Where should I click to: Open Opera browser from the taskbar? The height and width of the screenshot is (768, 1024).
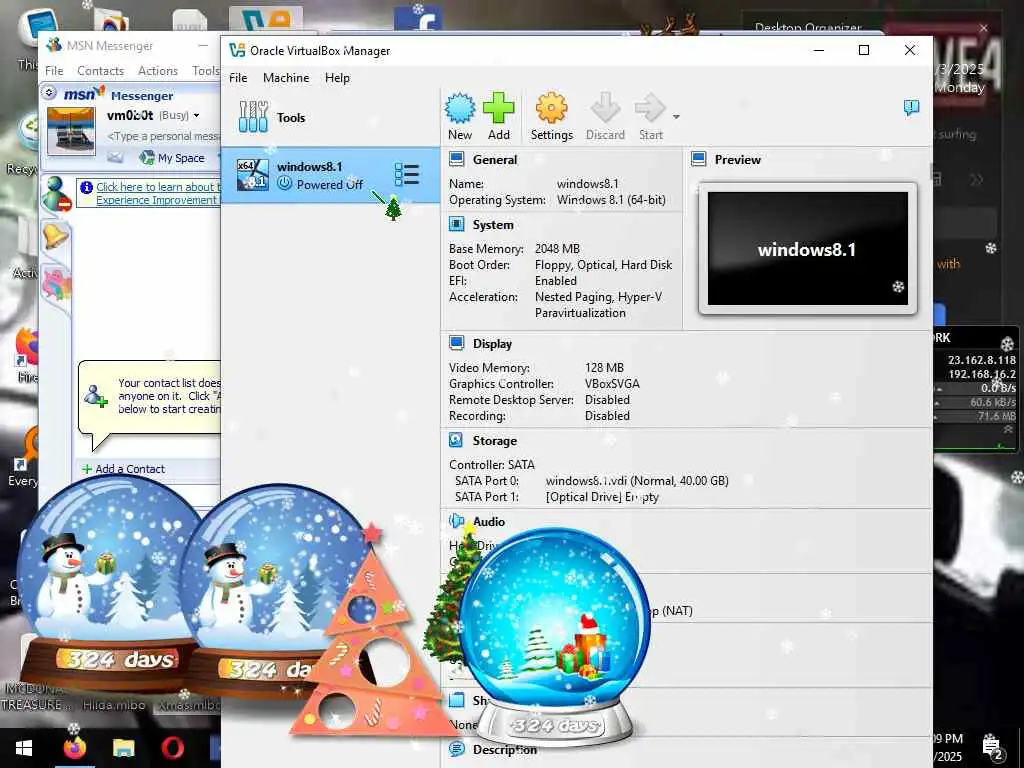tap(172, 748)
